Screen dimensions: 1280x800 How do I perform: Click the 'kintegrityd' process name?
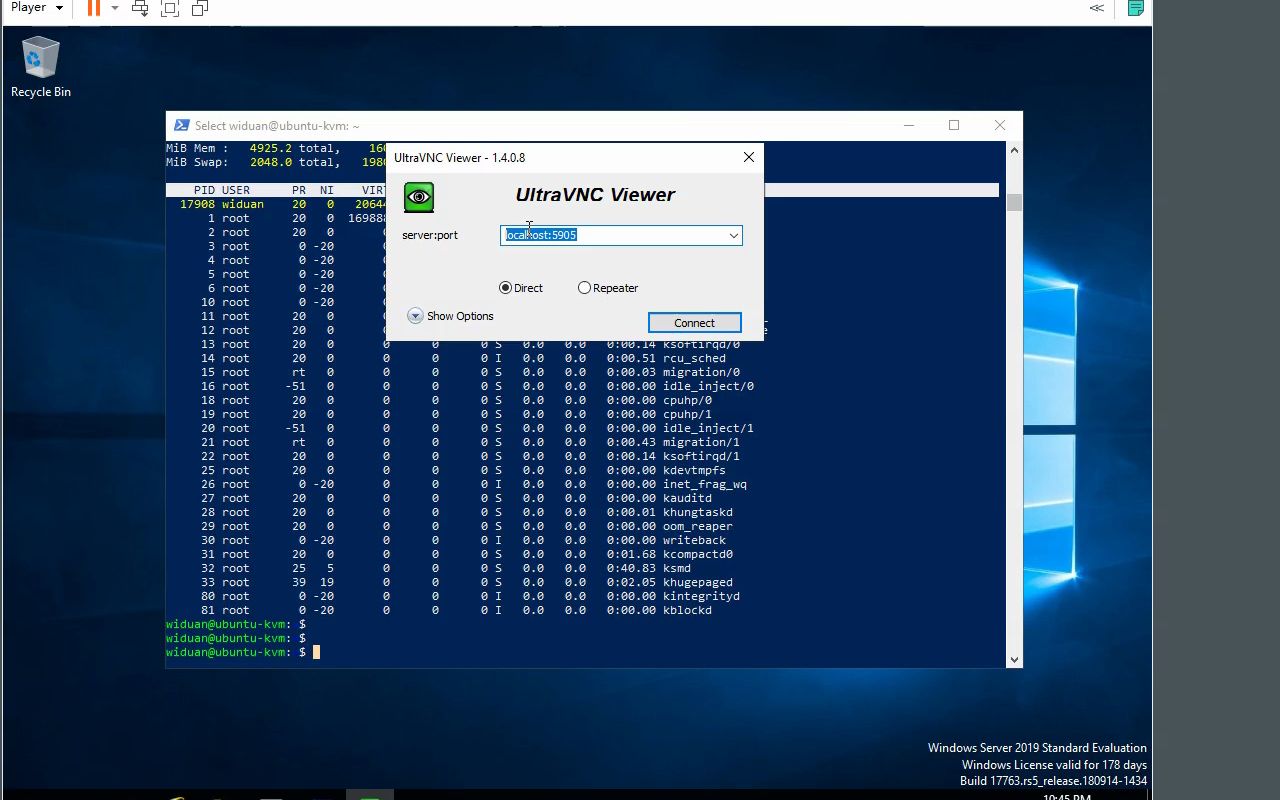pos(701,596)
